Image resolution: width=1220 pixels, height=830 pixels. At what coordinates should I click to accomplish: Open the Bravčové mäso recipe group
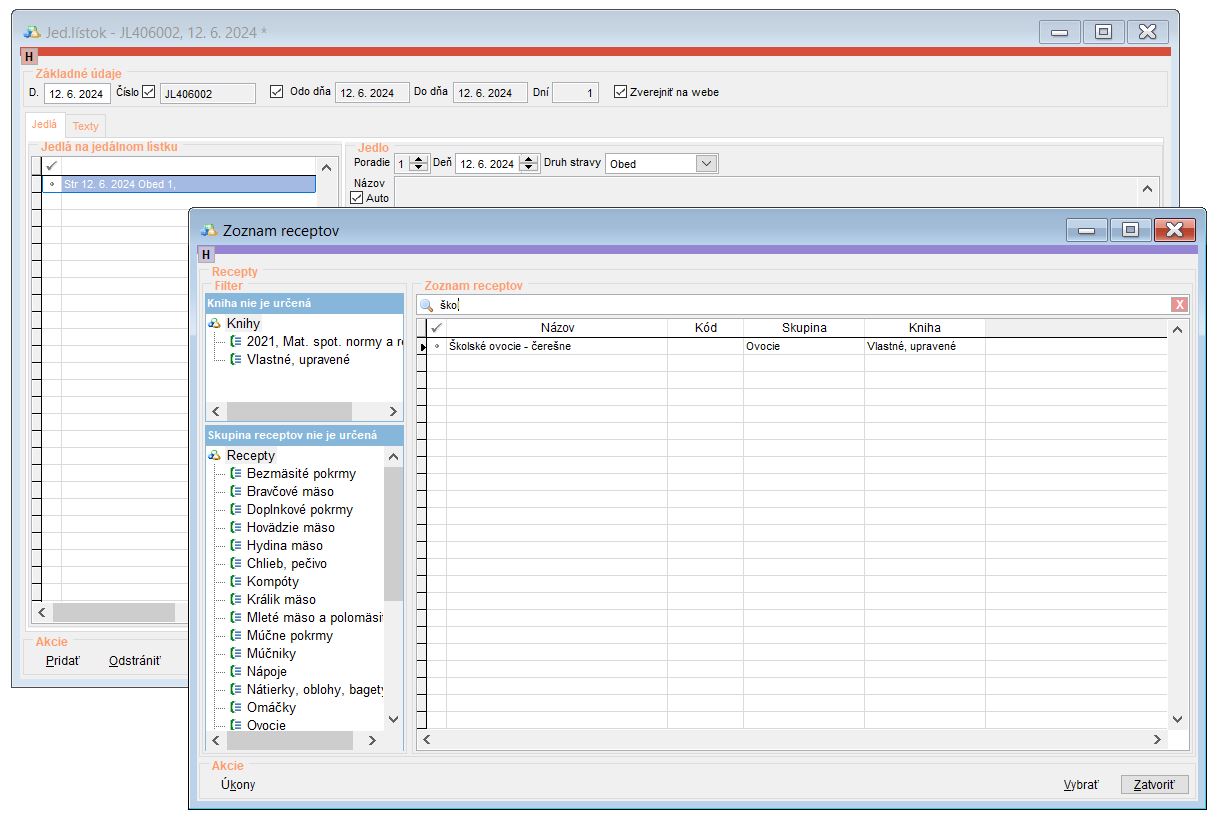[290, 492]
